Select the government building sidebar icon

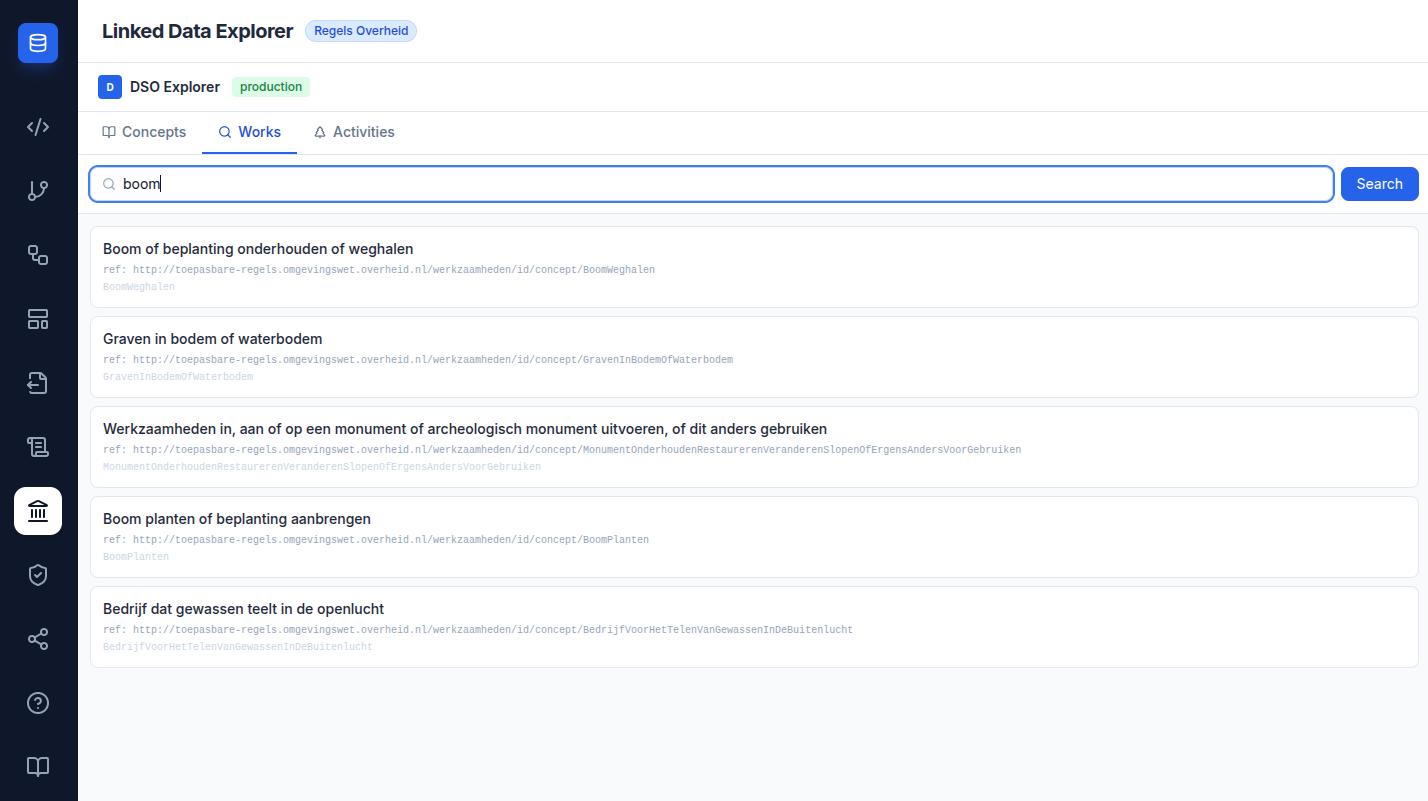(38, 511)
